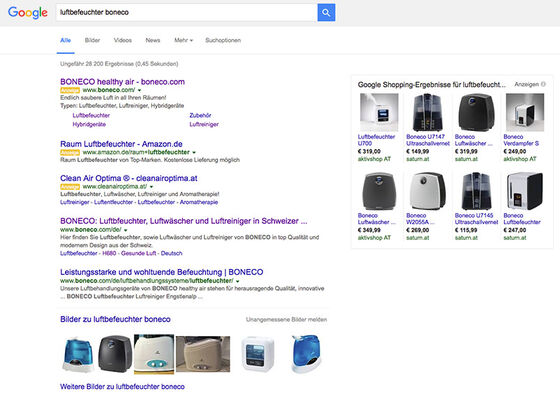Focus the search box with luftbefeuchter boneco
This screenshot has height=398, width=560.
point(186,13)
